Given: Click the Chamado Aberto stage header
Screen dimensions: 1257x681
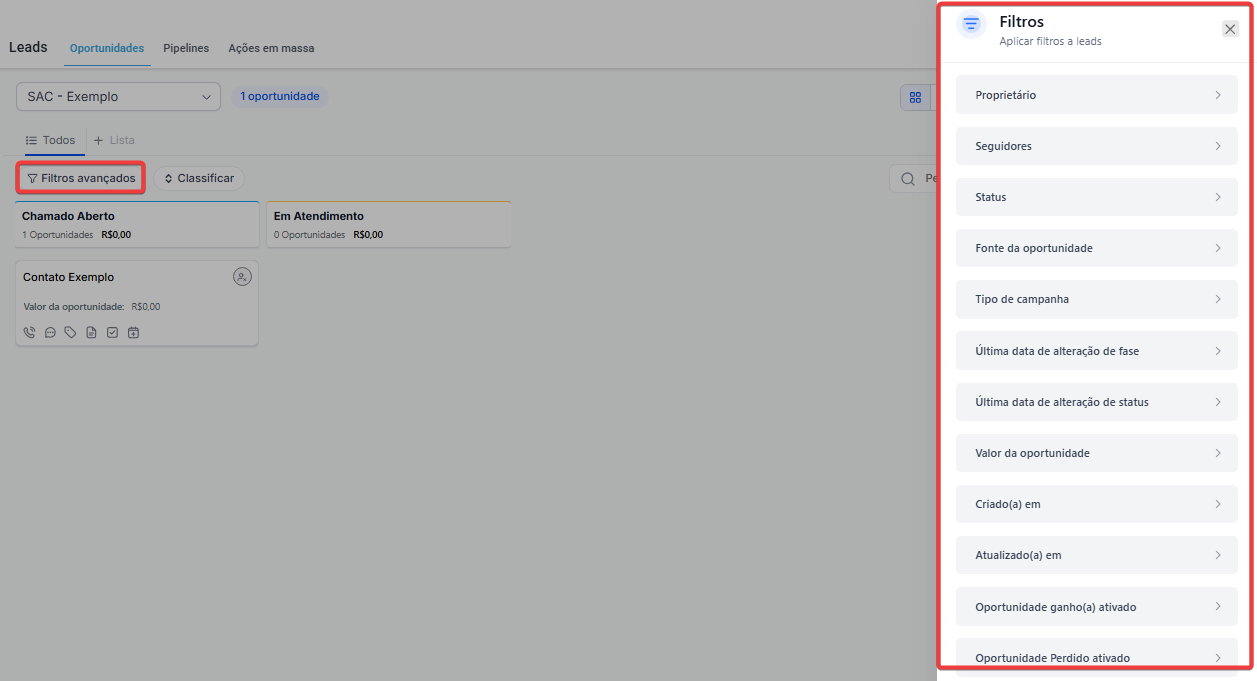Looking at the screenshot, I should click(x=137, y=225).
